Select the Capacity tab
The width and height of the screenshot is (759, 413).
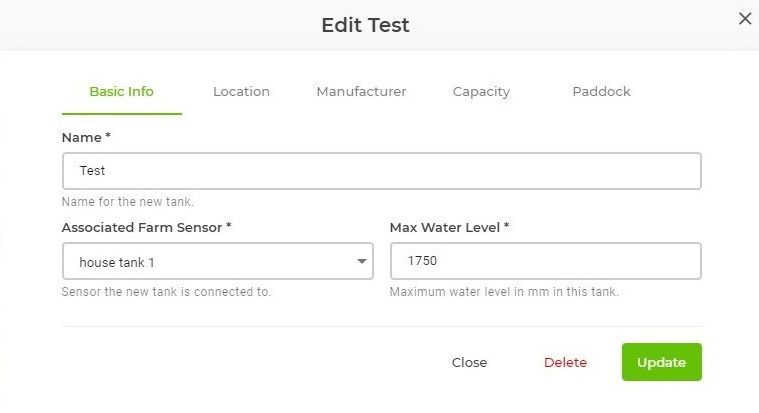[x=481, y=91]
